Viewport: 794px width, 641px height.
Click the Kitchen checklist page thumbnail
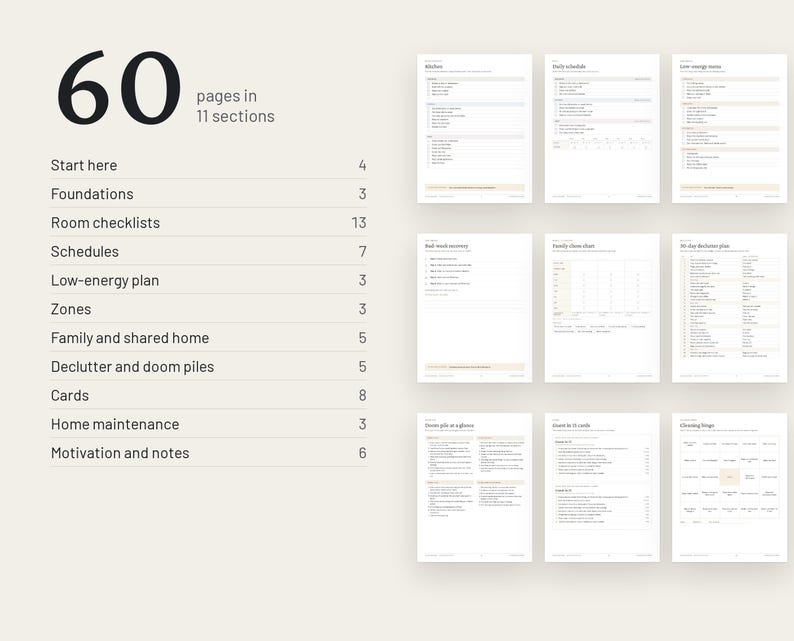click(x=474, y=129)
